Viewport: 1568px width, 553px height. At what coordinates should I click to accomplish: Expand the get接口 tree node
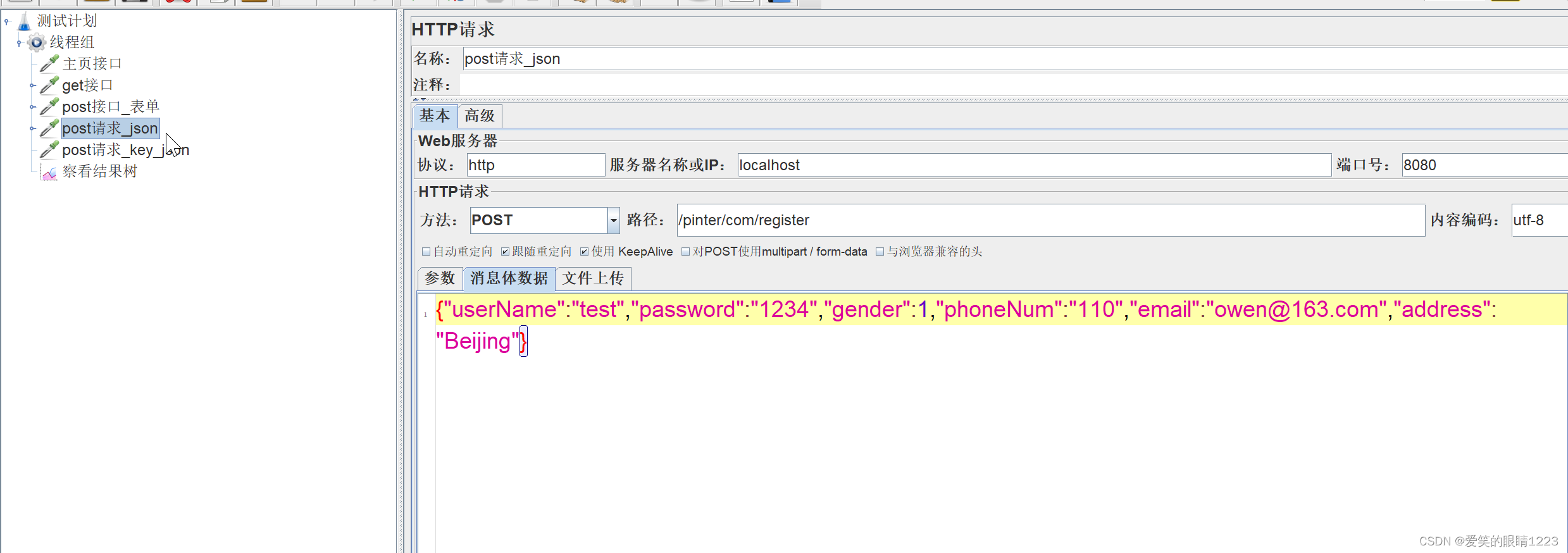coord(33,85)
